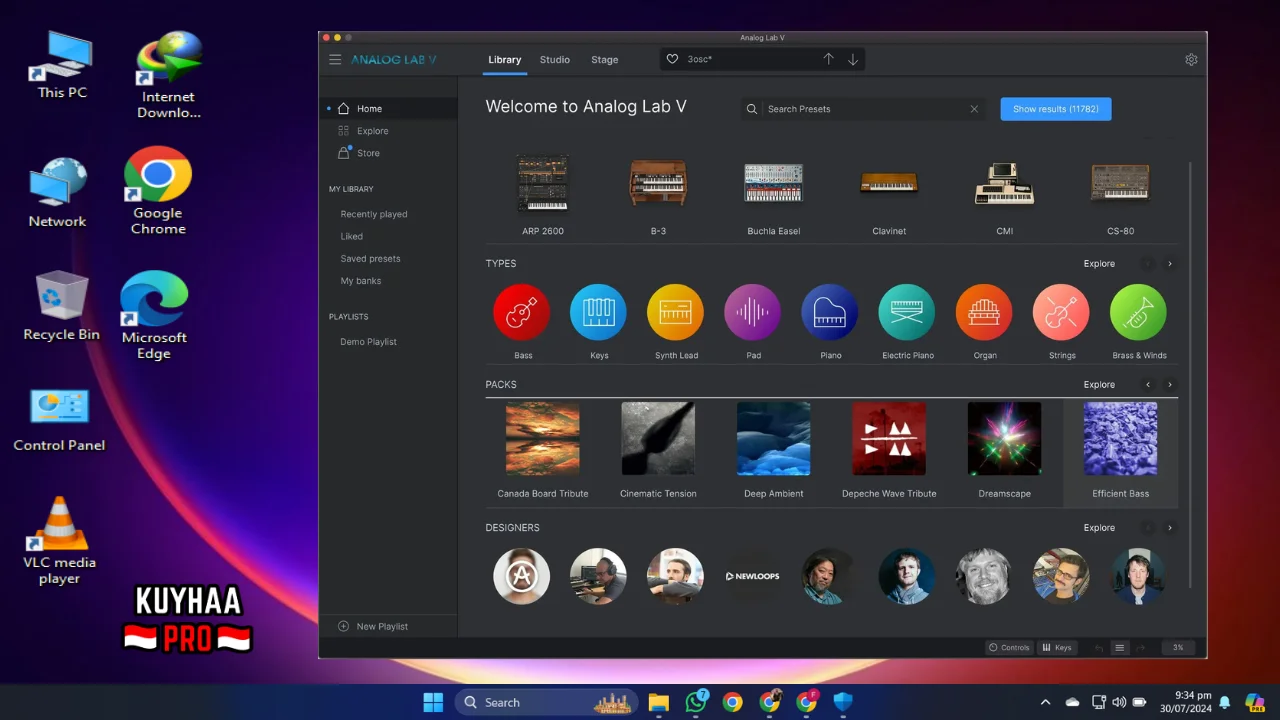The width and height of the screenshot is (1280, 720).
Task: Click the undo arrow in bottom bar
Action: point(1099,648)
